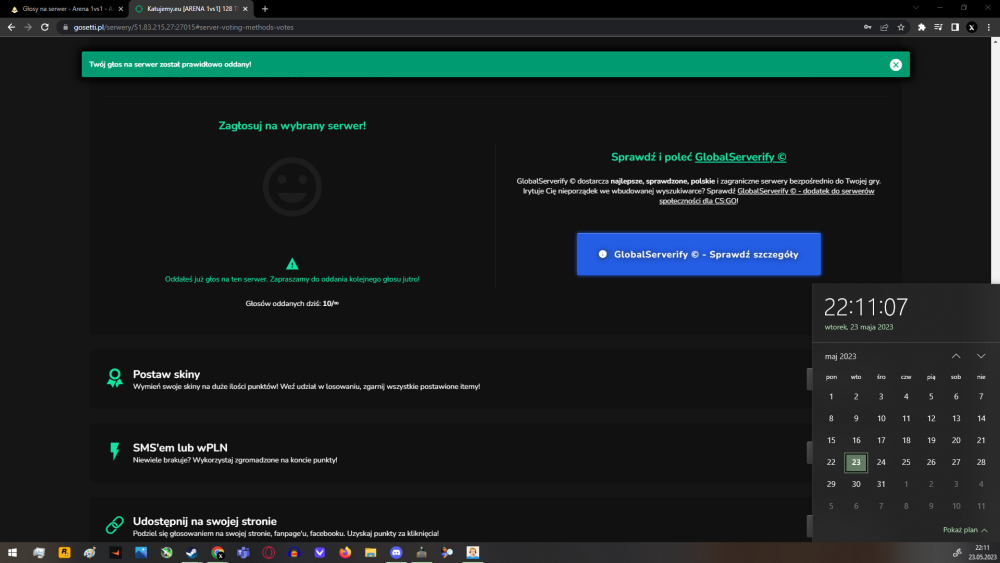1000x563 pixels.
Task: Click the share chain link icon
Action: pos(115,525)
